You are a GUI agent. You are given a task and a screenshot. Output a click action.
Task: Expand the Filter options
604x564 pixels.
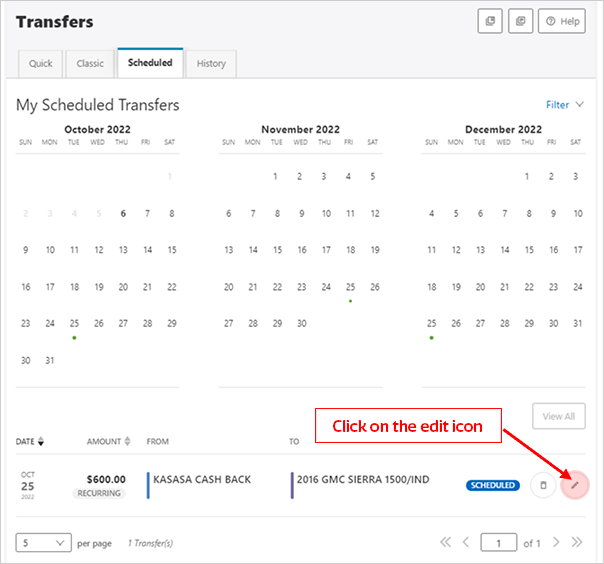565,105
